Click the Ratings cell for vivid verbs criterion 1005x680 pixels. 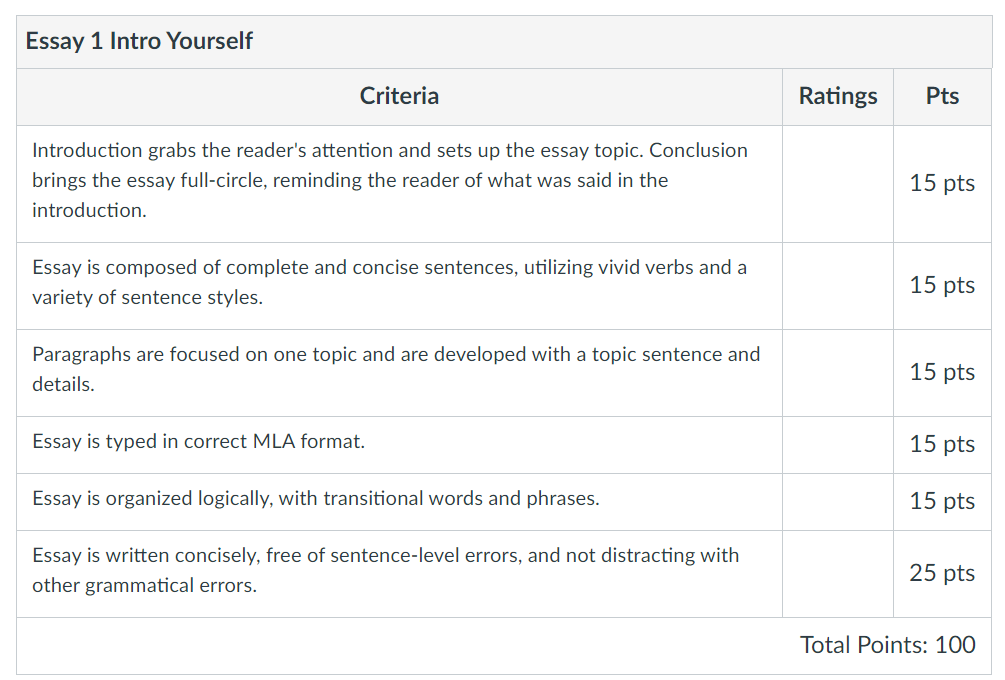838,286
